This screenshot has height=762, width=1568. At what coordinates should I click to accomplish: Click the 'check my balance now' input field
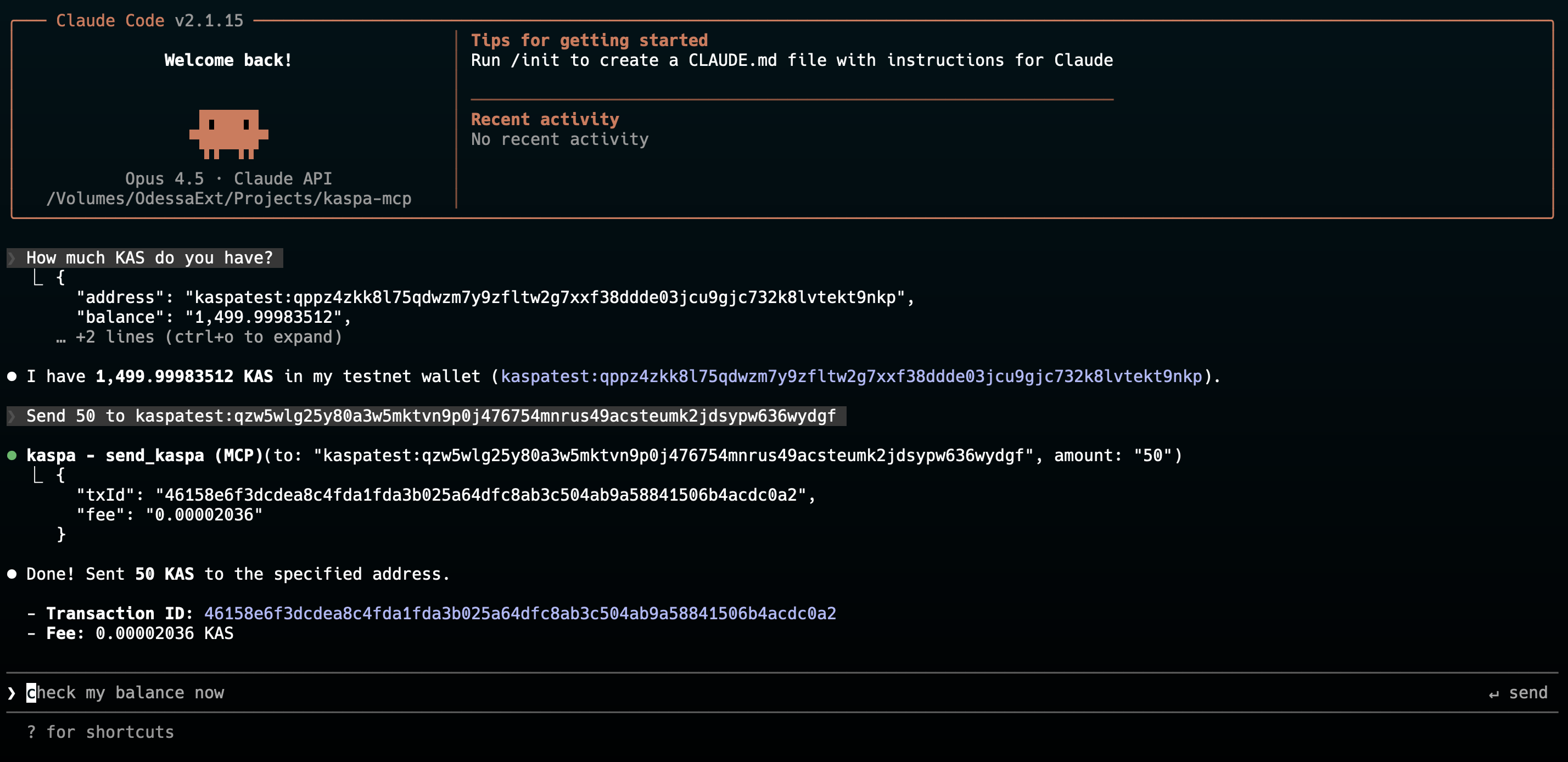point(127,693)
